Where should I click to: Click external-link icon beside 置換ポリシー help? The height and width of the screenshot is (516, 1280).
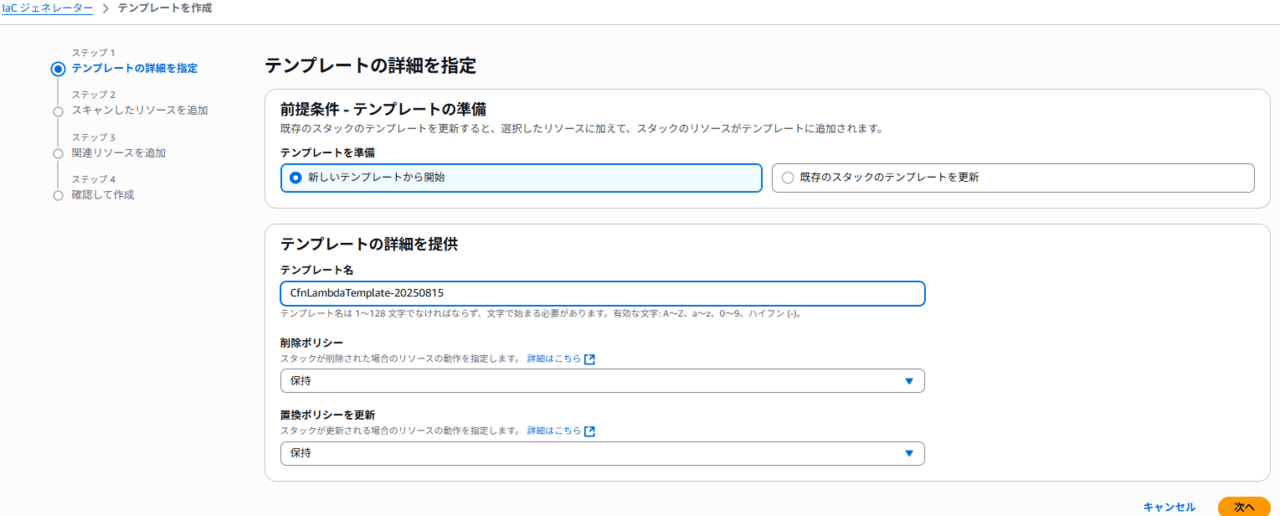coord(590,431)
